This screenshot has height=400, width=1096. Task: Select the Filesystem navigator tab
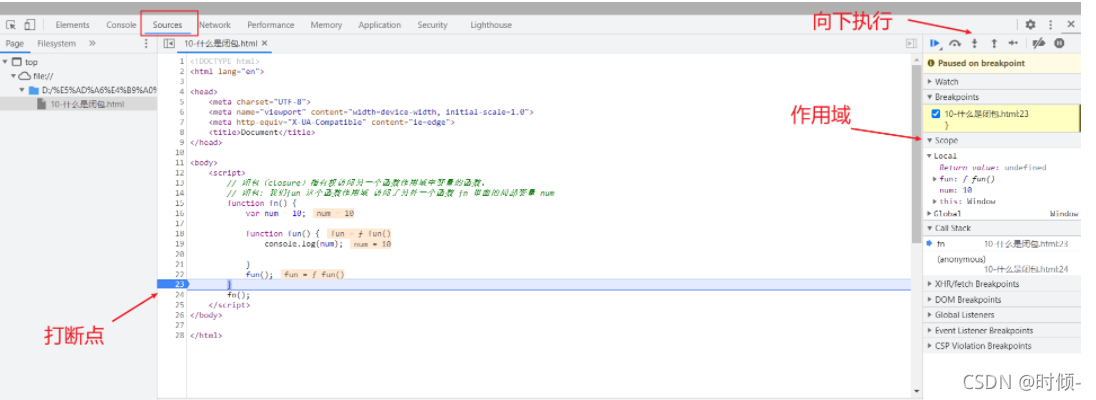(x=57, y=43)
